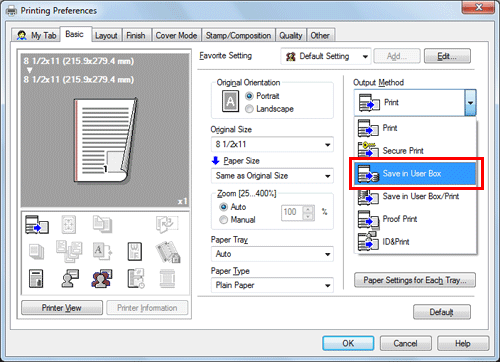The image size is (500, 362).
Task: Click the authentication users icon in grid
Action: (x=102, y=279)
